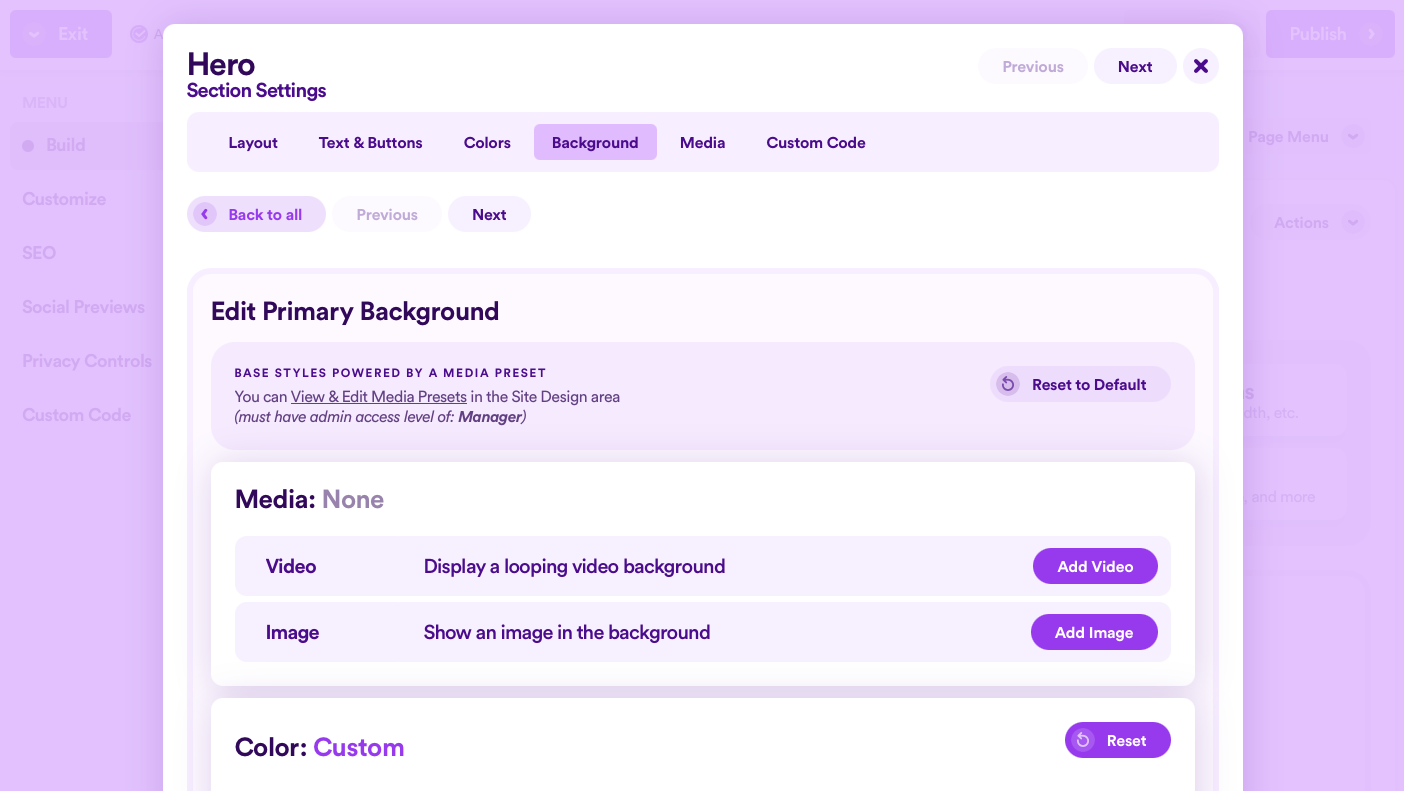Image resolution: width=1404 pixels, height=791 pixels.
Task: Open the Colors tab
Action: click(487, 142)
